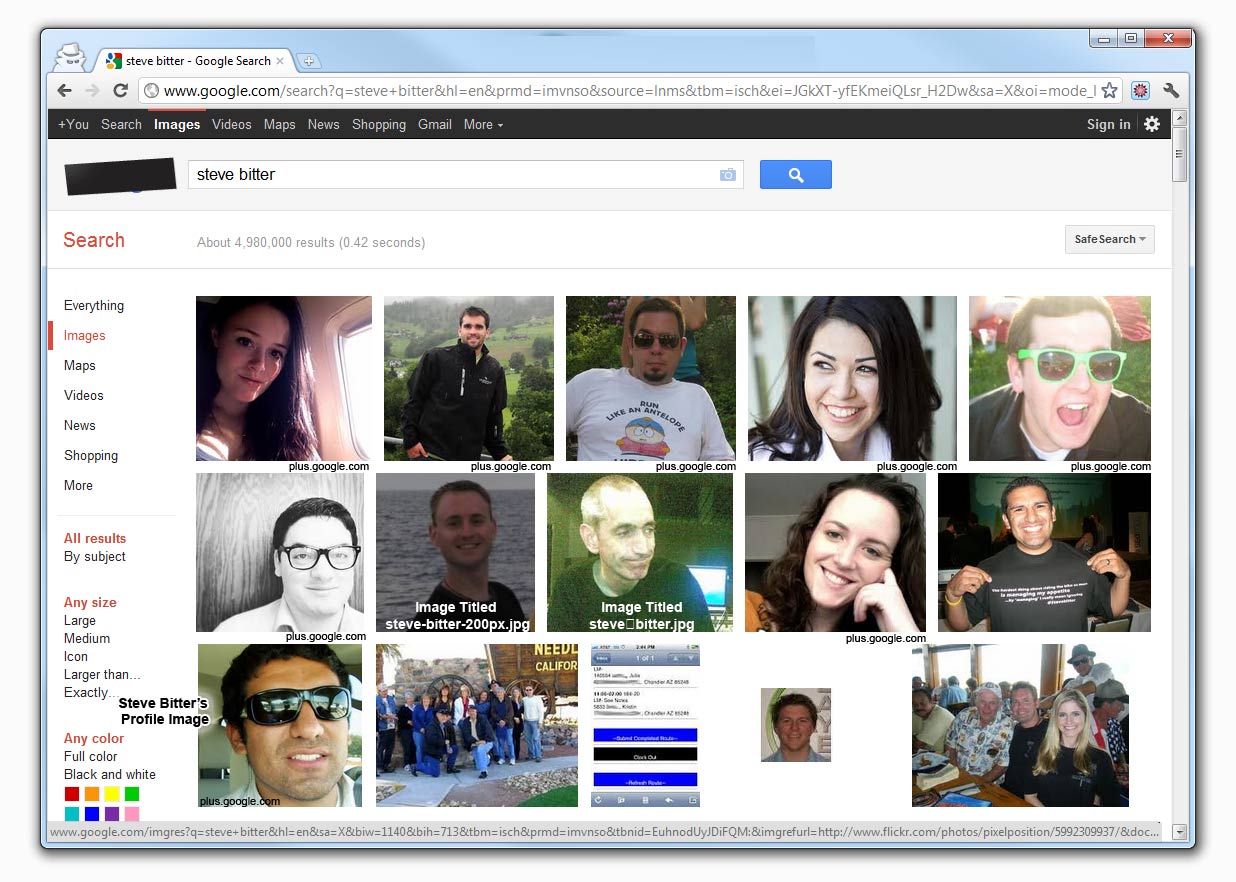Click in the steve bitter search field
This screenshot has width=1236, height=882.
(x=450, y=175)
